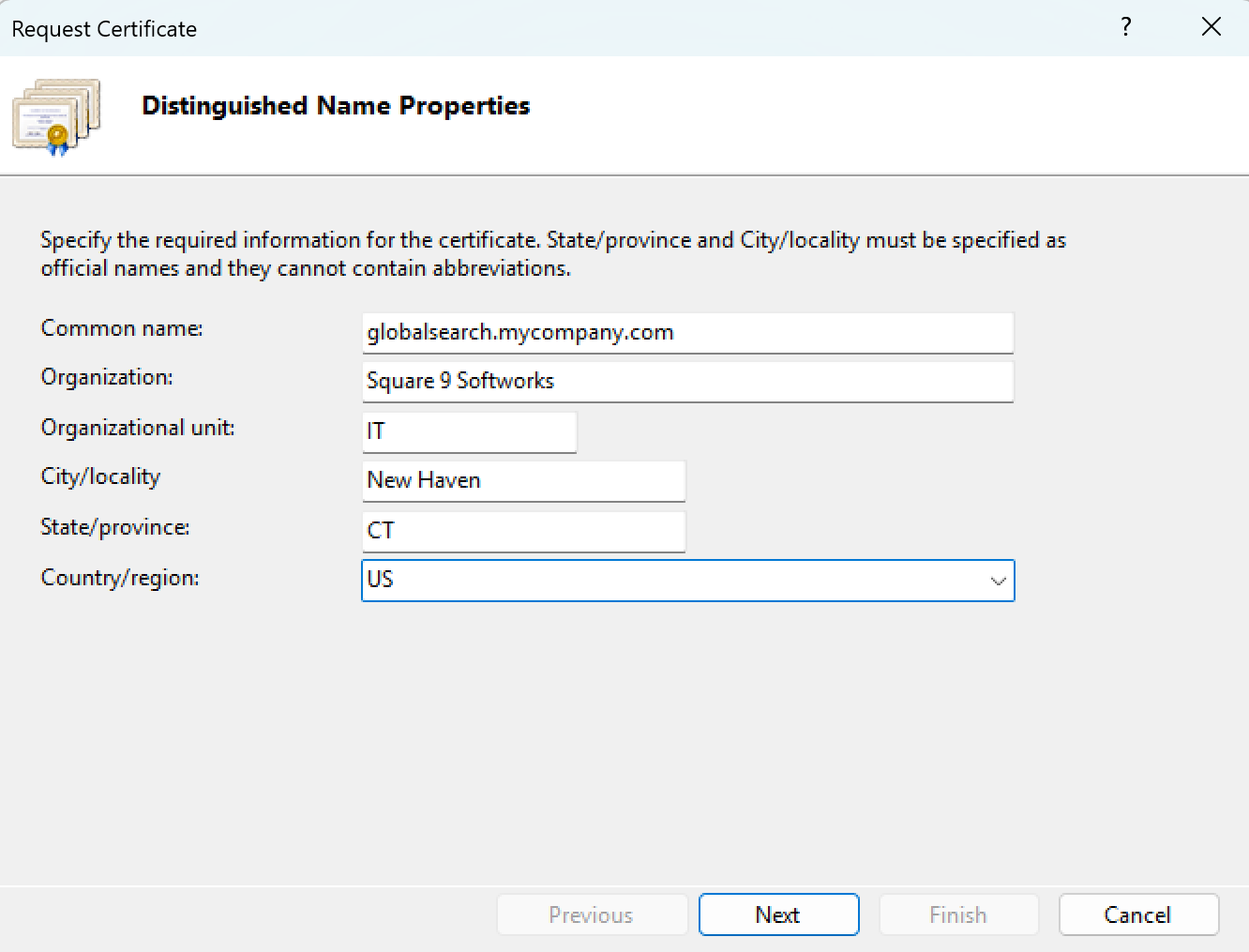This screenshot has height=952, width=1249.
Task: Click the chevron next to the US country field
Action: tap(997, 581)
